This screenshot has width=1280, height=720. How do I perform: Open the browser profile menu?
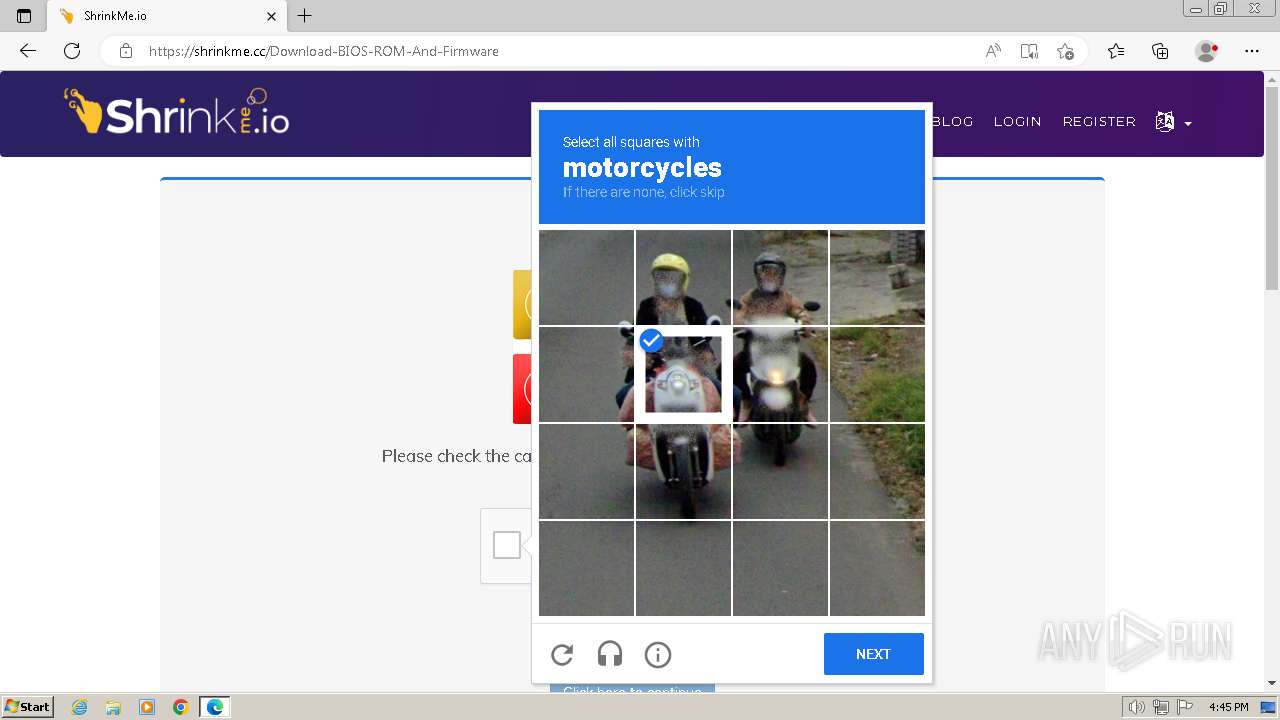coord(1207,51)
